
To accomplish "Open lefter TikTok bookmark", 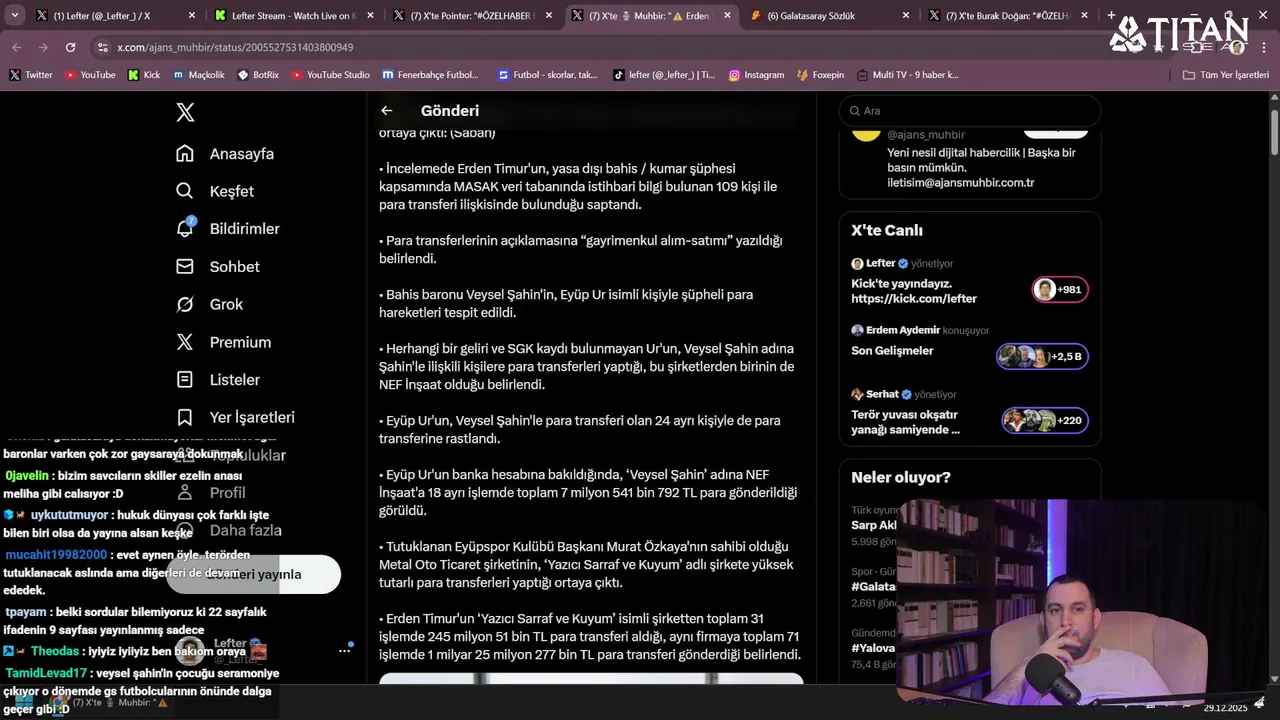I will (664, 75).
